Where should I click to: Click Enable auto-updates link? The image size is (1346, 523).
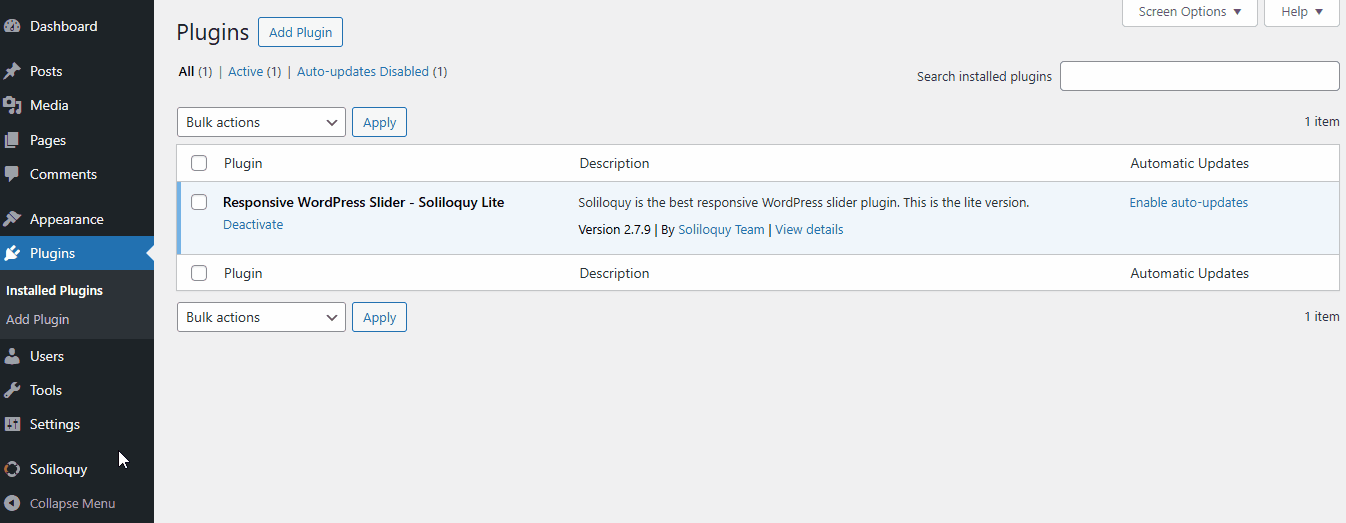(x=1189, y=202)
